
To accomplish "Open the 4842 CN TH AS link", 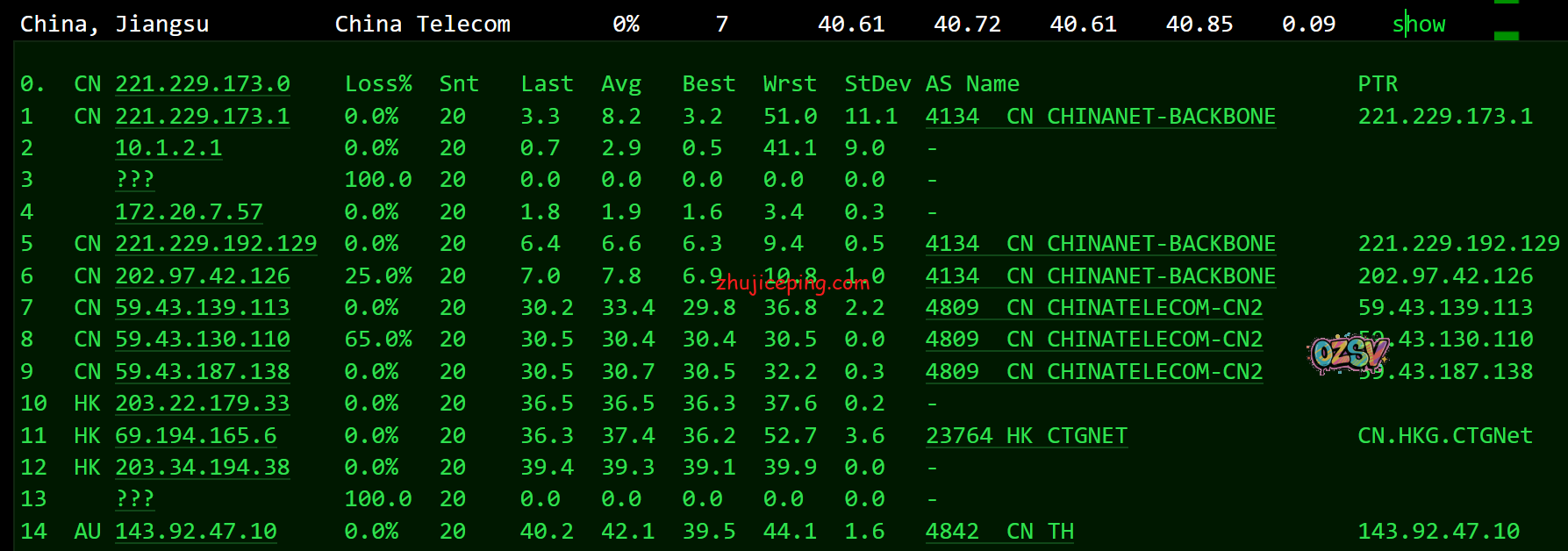I will (x=999, y=532).
